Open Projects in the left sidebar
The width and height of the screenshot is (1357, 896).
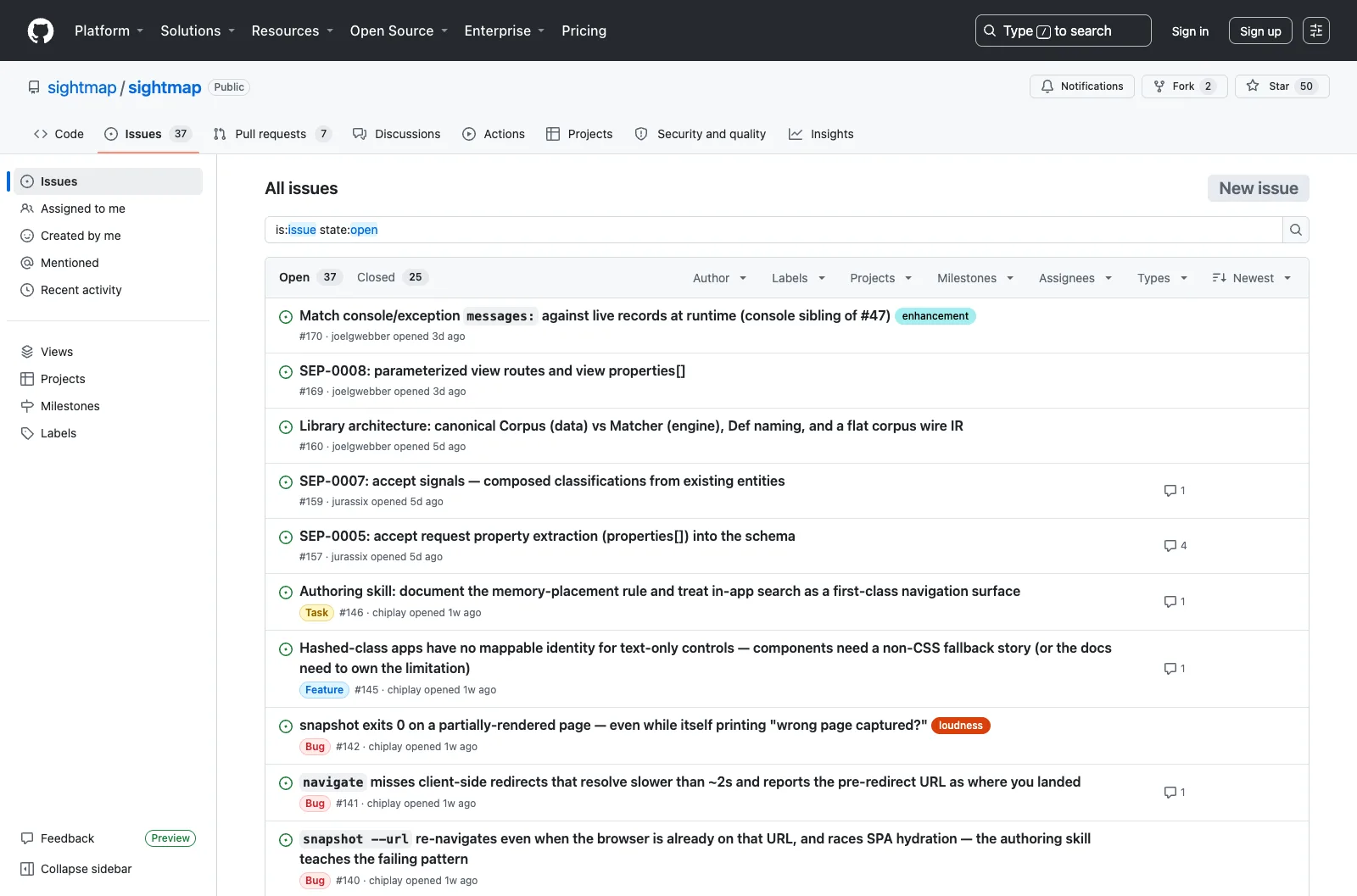(63, 379)
